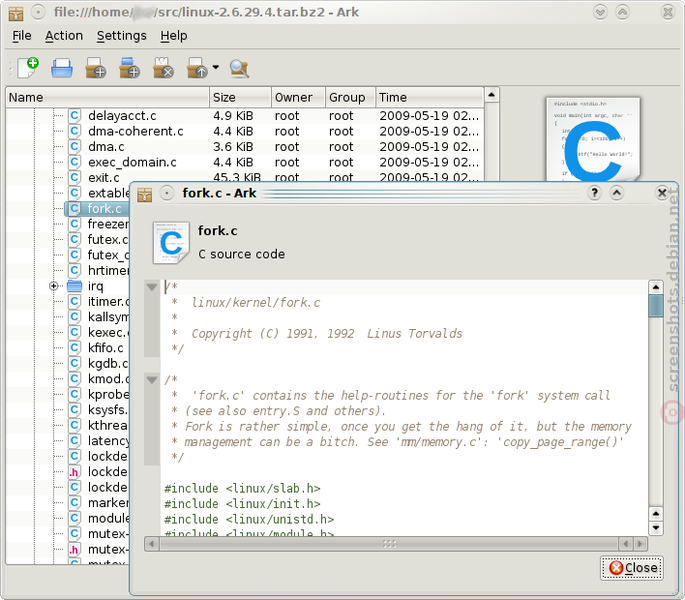Click the Open archive toolbar icon
Screen dimensions: 685x600
click(x=62, y=68)
